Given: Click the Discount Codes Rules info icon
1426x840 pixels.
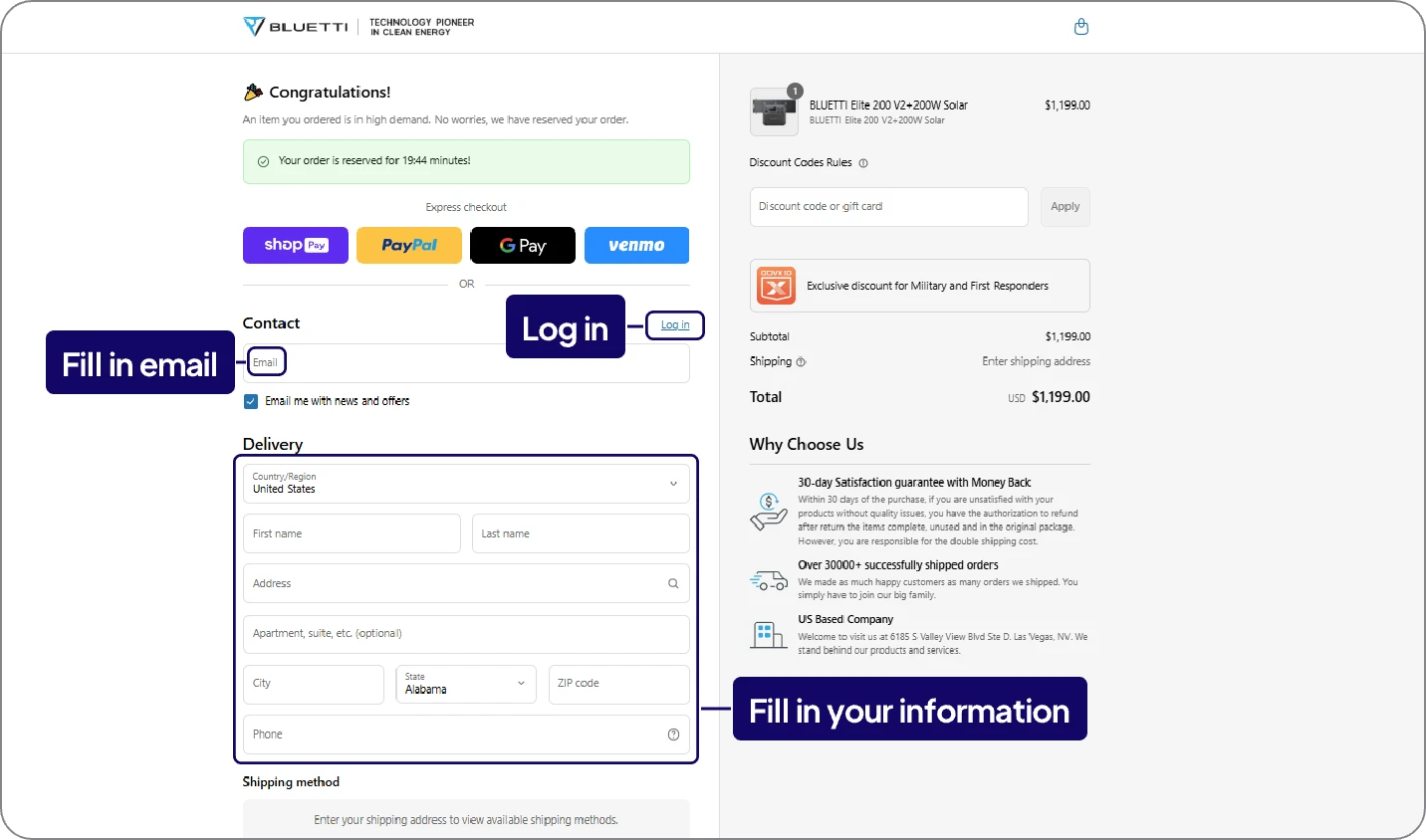Looking at the screenshot, I should [x=863, y=163].
